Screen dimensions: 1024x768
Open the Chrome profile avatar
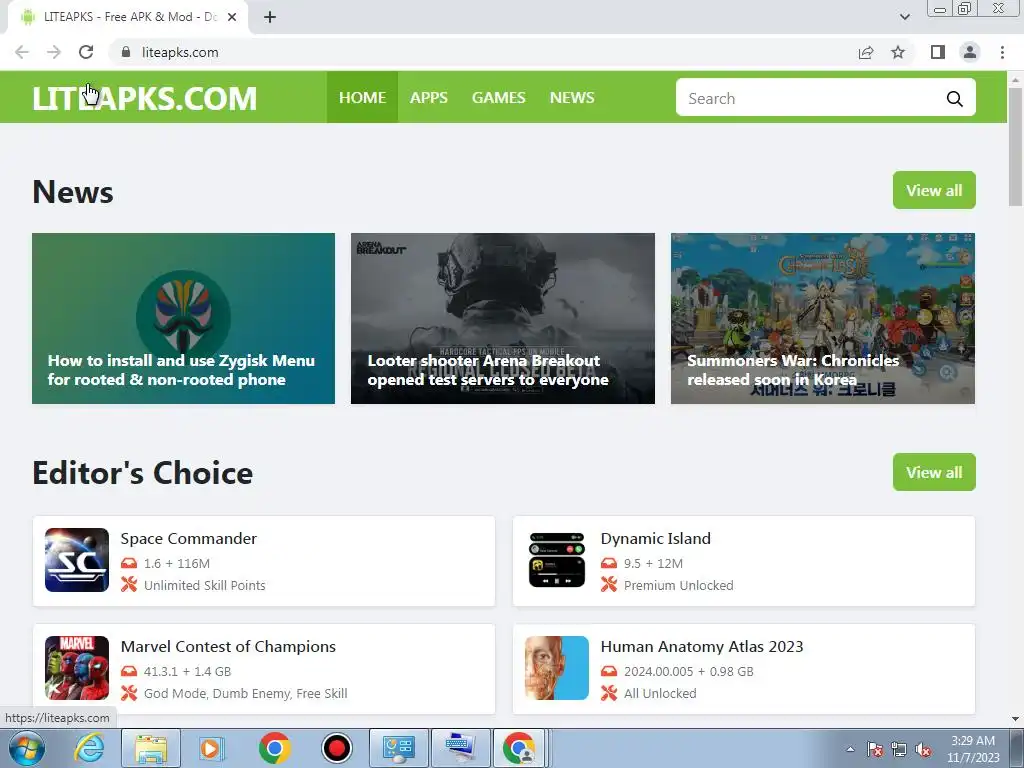point(970,52)
